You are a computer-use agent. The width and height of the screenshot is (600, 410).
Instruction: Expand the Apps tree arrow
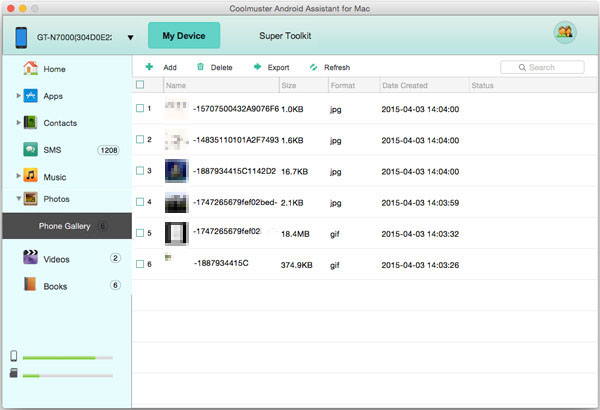(x=18, y=96)
